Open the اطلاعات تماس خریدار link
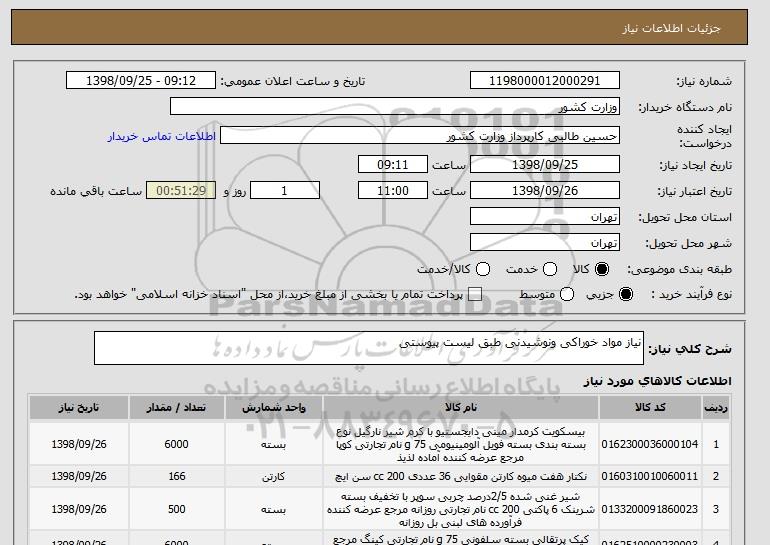This screenshot has width=770, height=545. coord(162,136)
